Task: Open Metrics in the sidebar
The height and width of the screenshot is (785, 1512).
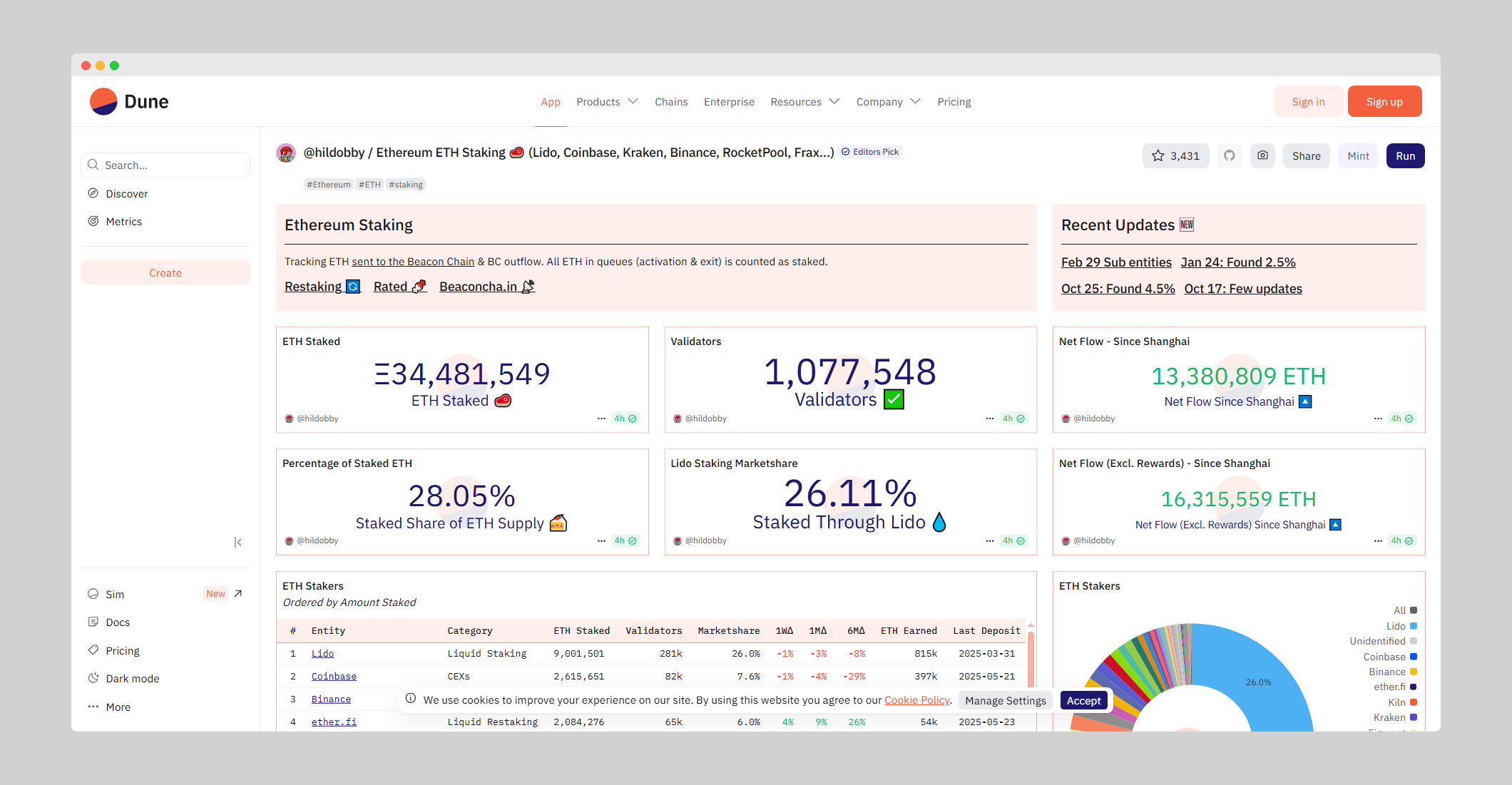Action: click(123, 222)
